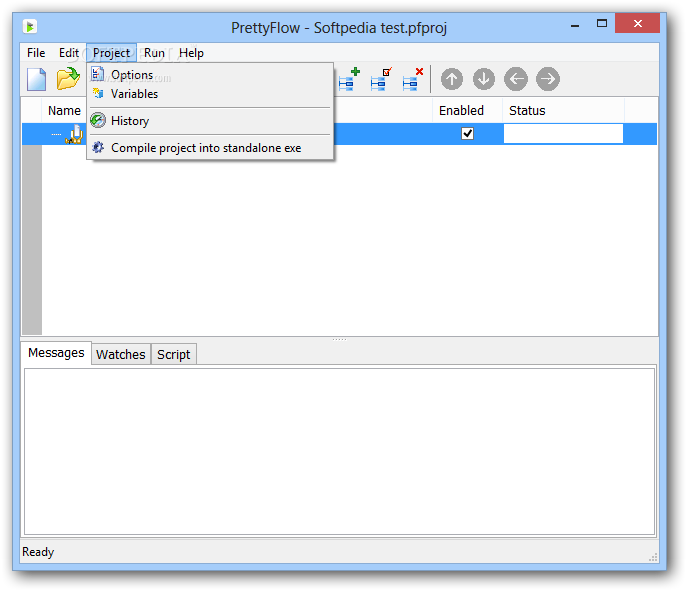The image size is (687, 591).
Task: Maximize the PrettyFlow window
Action: pyautogui.click(x=602, y=24)
